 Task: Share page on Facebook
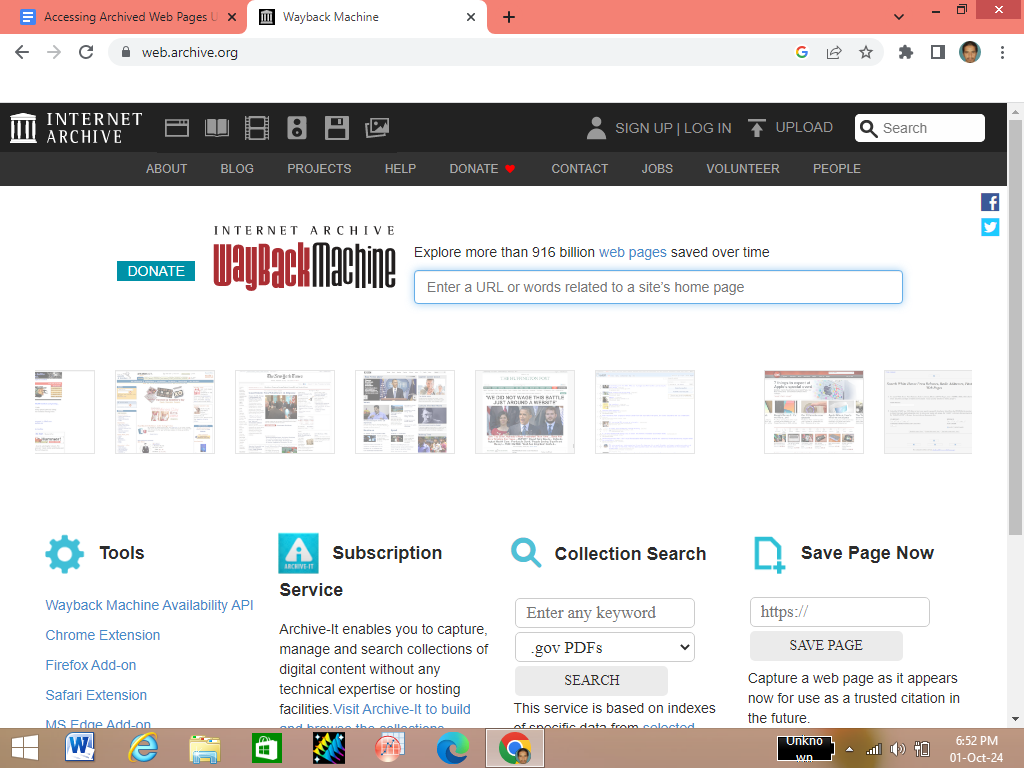tap(990, 202)
